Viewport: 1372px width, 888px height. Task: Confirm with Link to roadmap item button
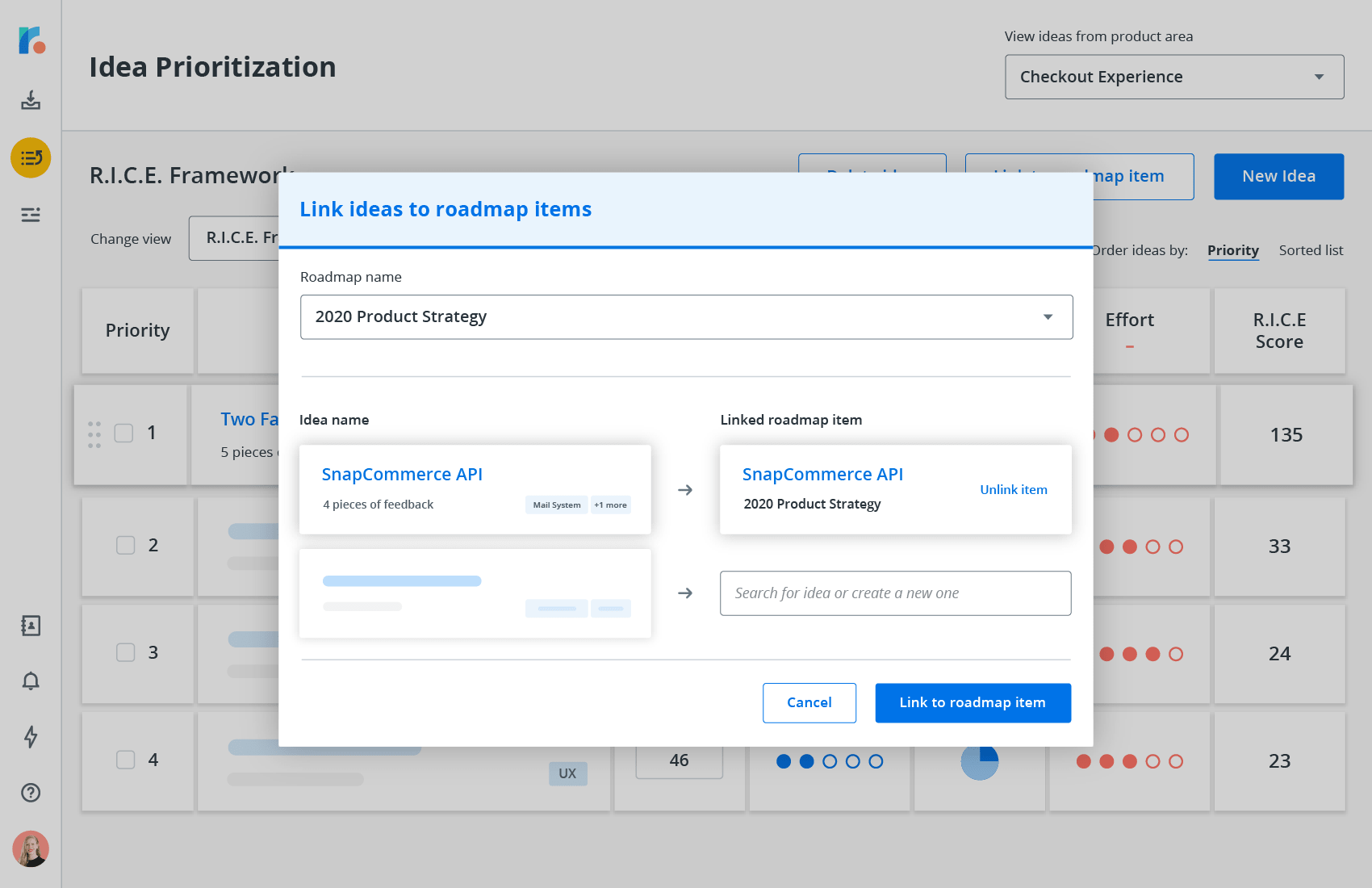click(973, 703)
